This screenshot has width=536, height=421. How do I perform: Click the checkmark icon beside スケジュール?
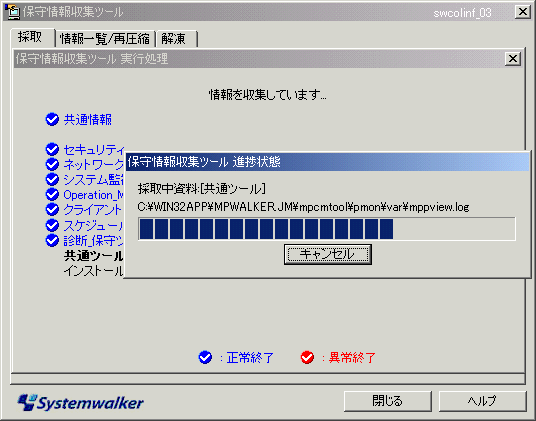pyautogui.click(x=52, y=225)
